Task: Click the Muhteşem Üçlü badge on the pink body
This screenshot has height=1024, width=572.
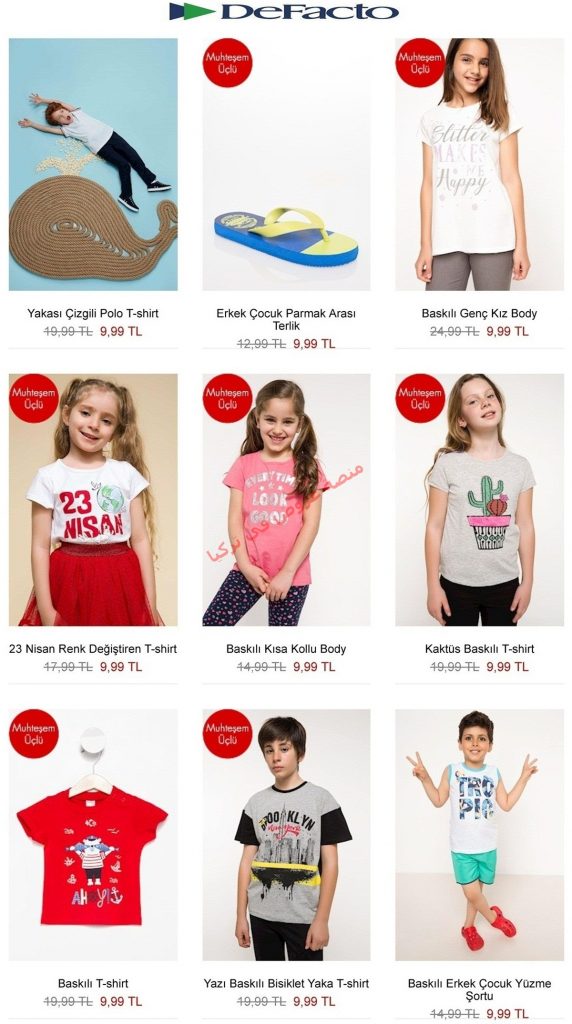Action: click(227, 398)
